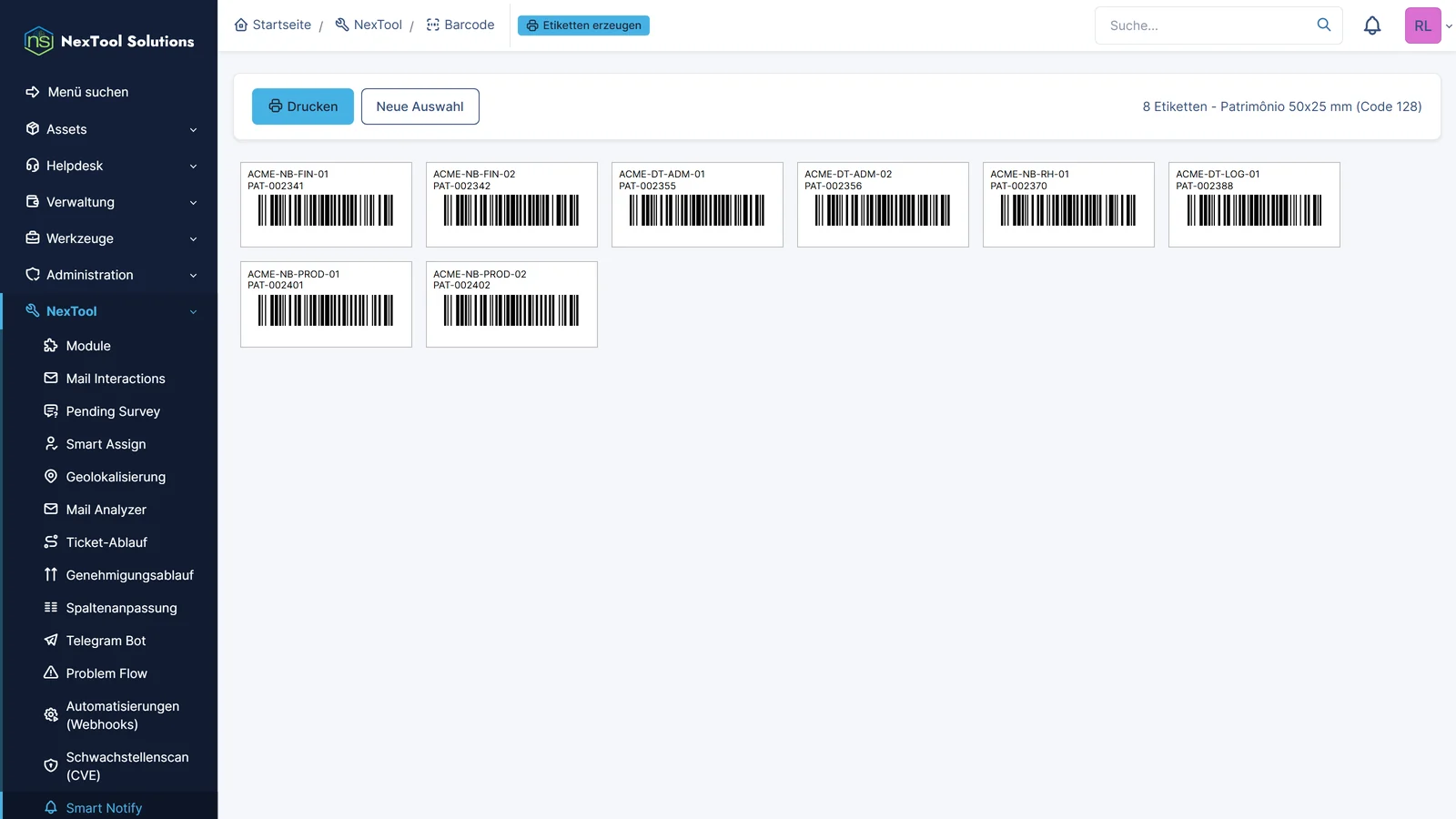Click the Drucken button

tap(303, 106)
